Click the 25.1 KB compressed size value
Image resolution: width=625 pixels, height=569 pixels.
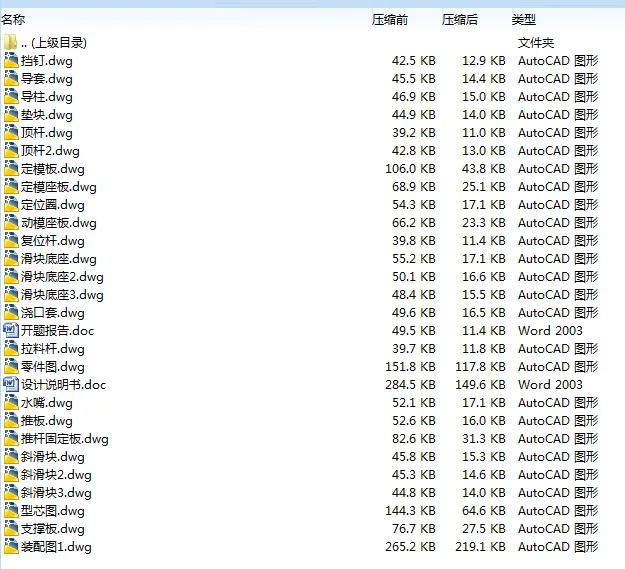[484, 186]
